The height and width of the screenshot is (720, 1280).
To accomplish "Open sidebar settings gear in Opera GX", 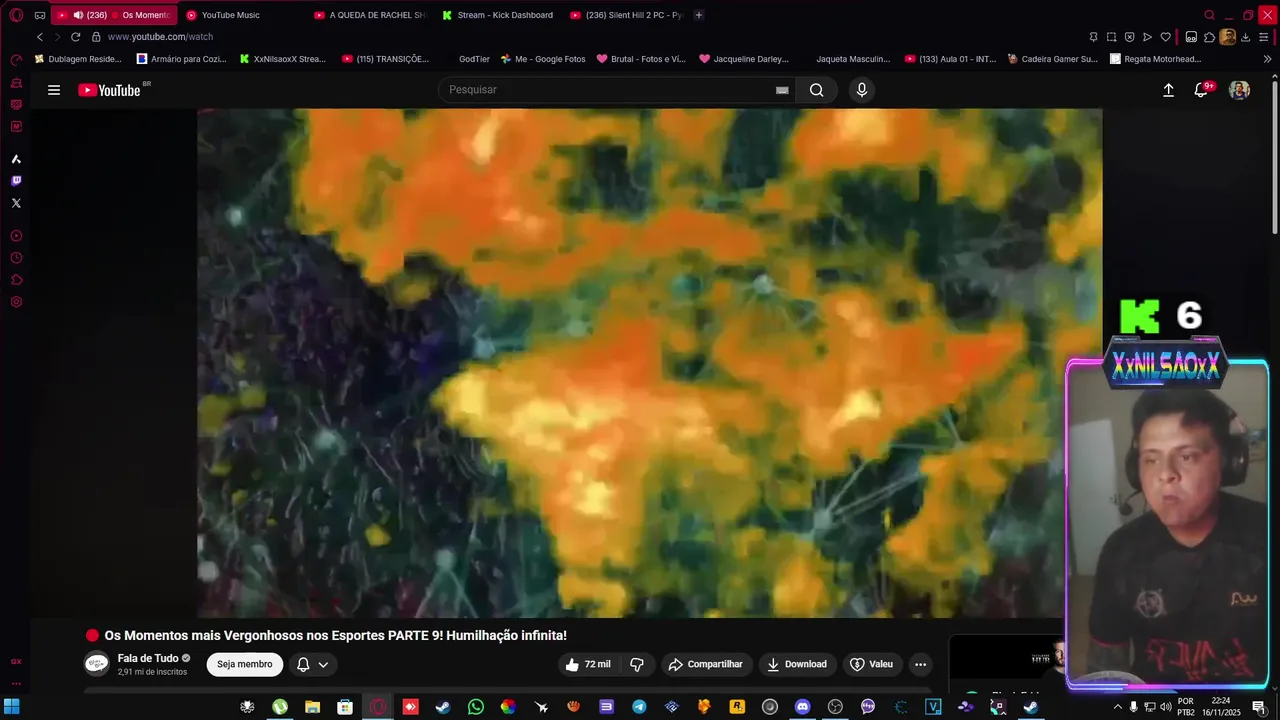I will coord(16,302).
